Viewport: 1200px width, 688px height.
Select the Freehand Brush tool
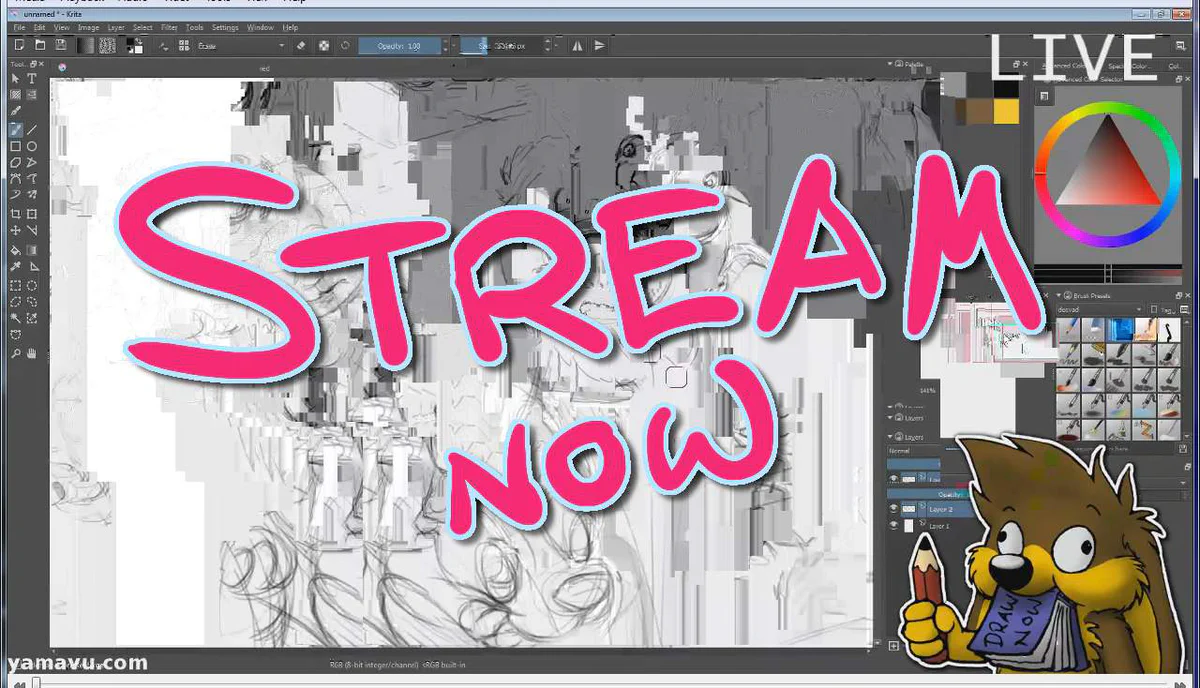pos(16,130)
